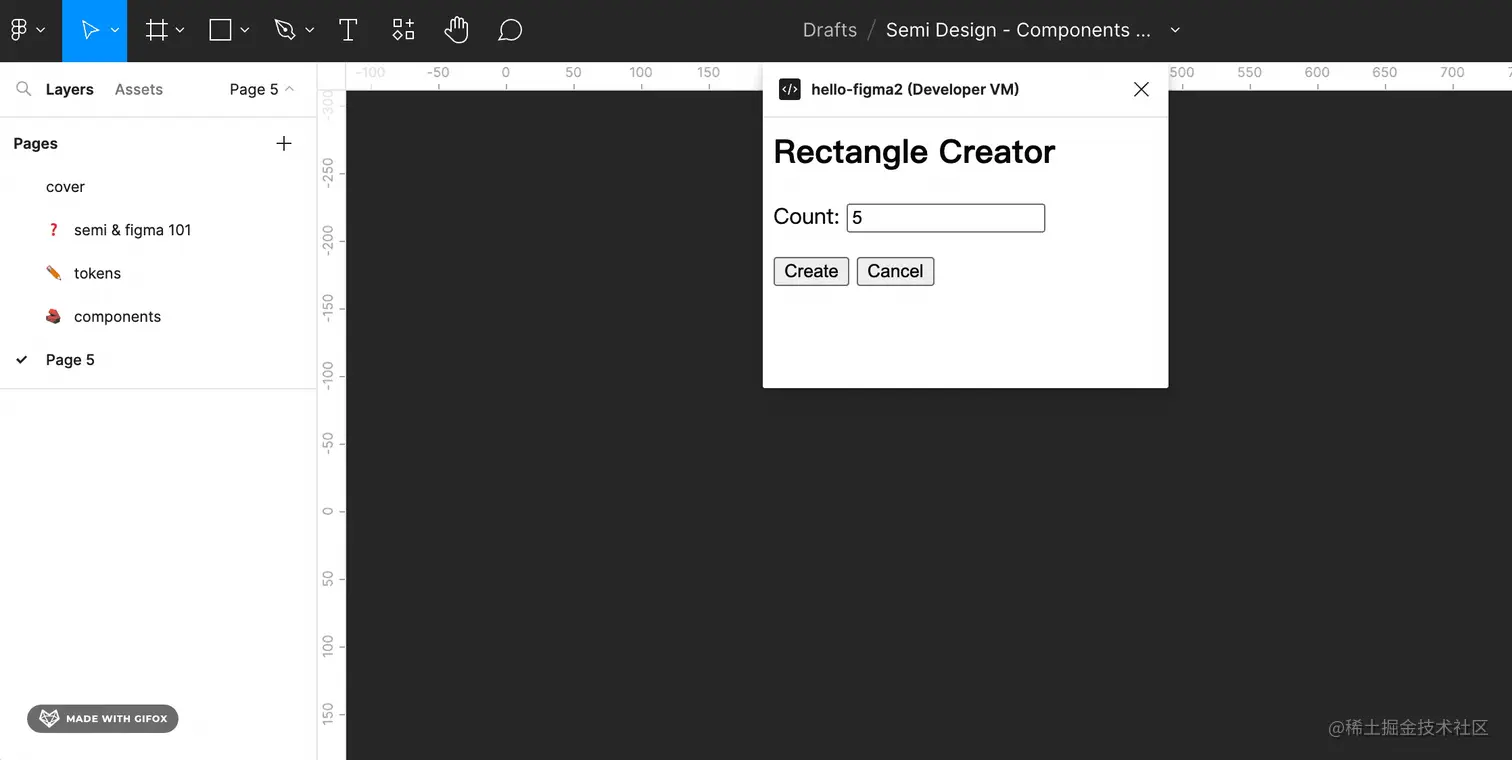Switch to the Assets tab

coord(138,89)
